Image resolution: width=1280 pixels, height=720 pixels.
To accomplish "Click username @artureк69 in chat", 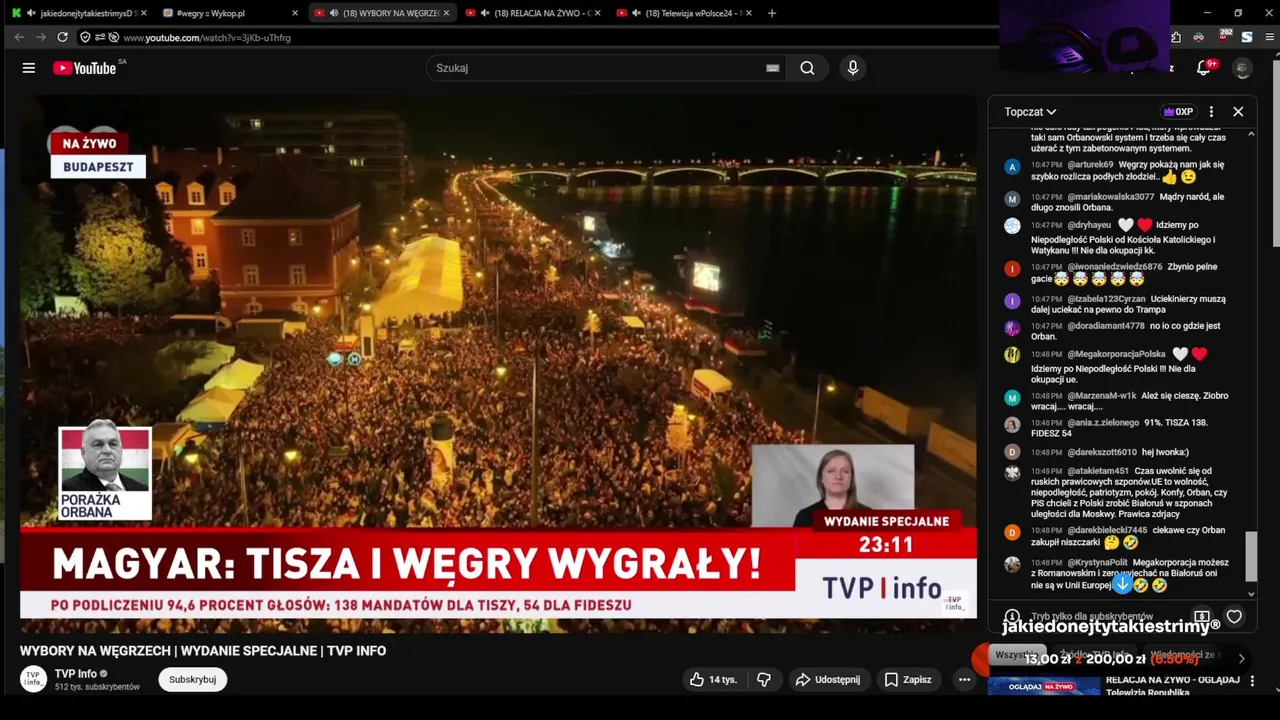I will [1090, 165].
